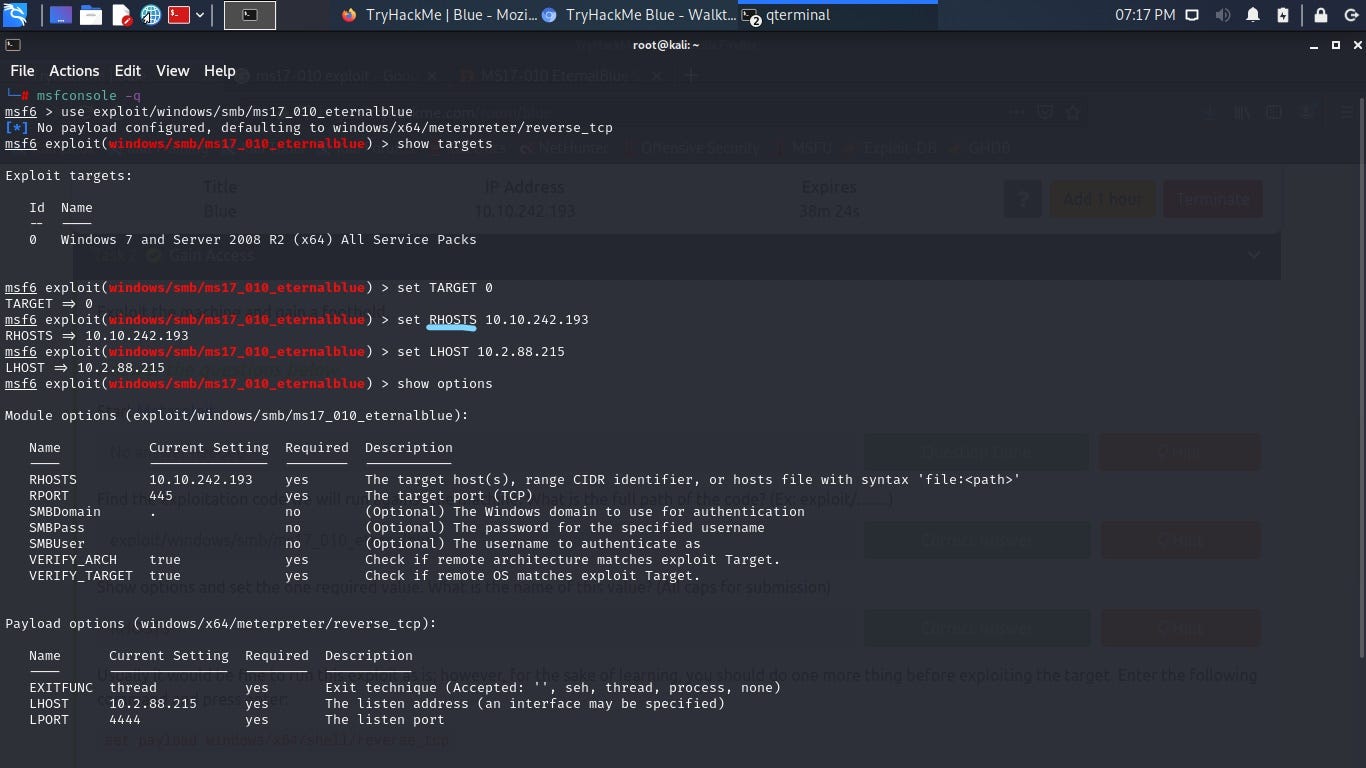Click the RHOSTS value 10.10.242.193 in options table
The width and height of the screenshot is (1366, 768).
click(201, 480)
